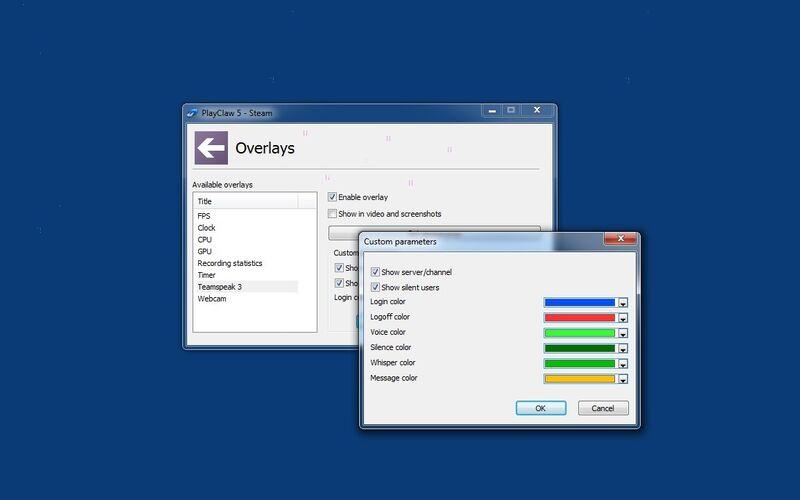Click the light green Voice color swatch

(580, 333)
